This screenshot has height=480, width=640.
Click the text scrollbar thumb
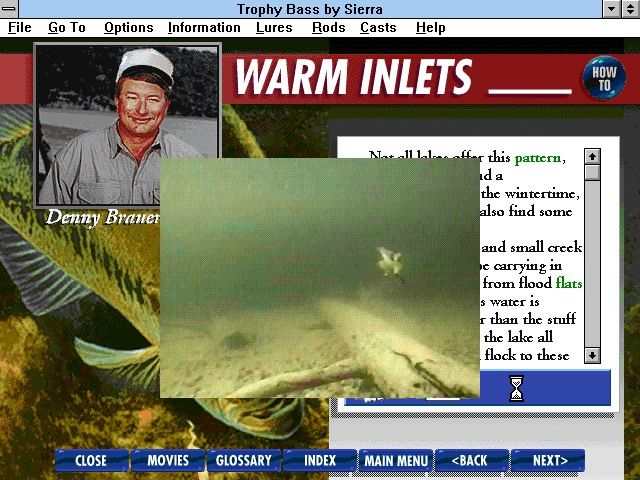pyautogui.click(x=592, y=172)
